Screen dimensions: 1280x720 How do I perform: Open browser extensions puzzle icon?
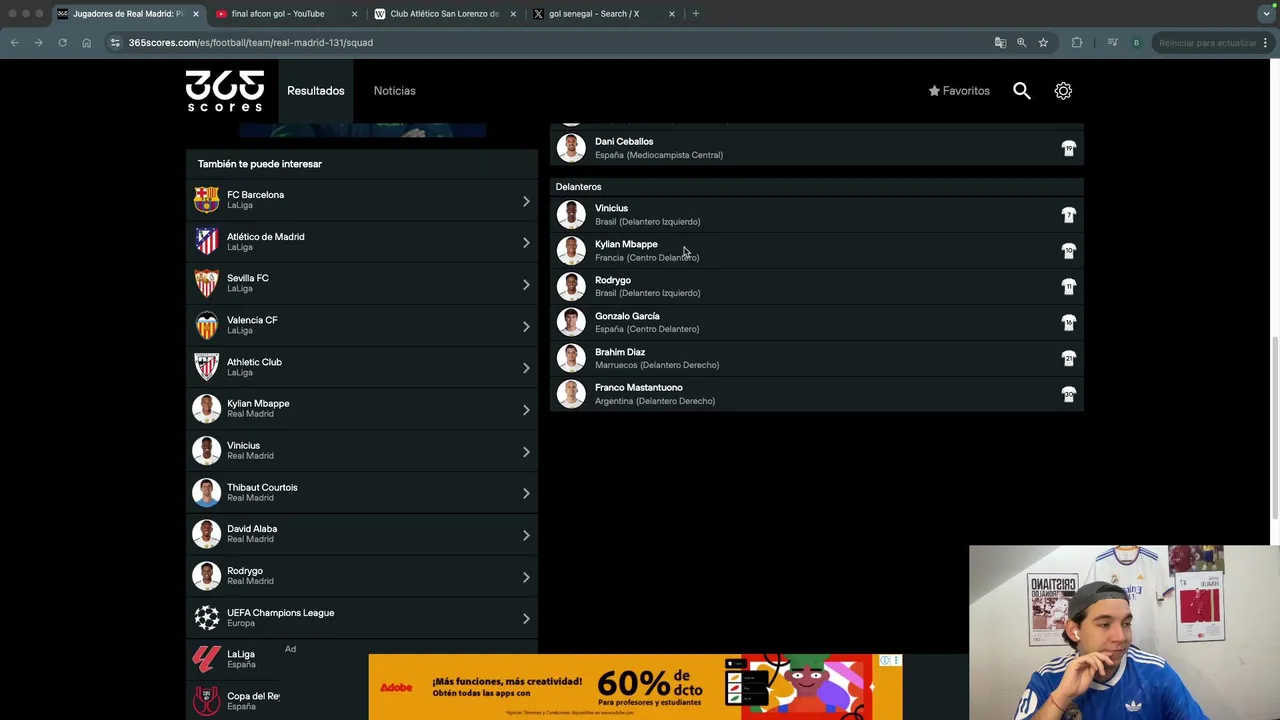pyautogui.click(x=1077, y=43)
